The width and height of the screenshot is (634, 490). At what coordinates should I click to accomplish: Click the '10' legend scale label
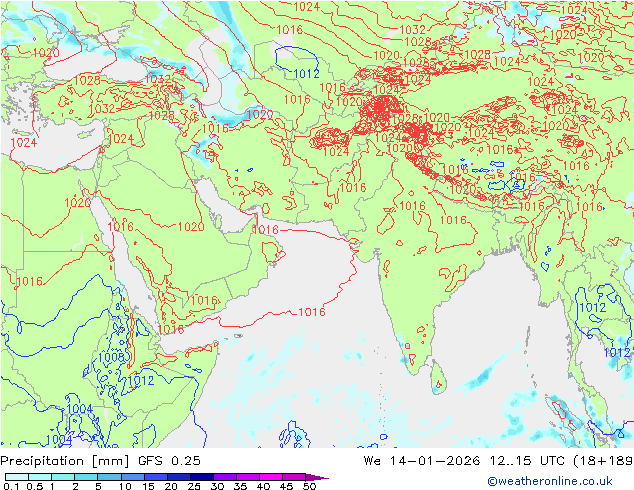125,486
